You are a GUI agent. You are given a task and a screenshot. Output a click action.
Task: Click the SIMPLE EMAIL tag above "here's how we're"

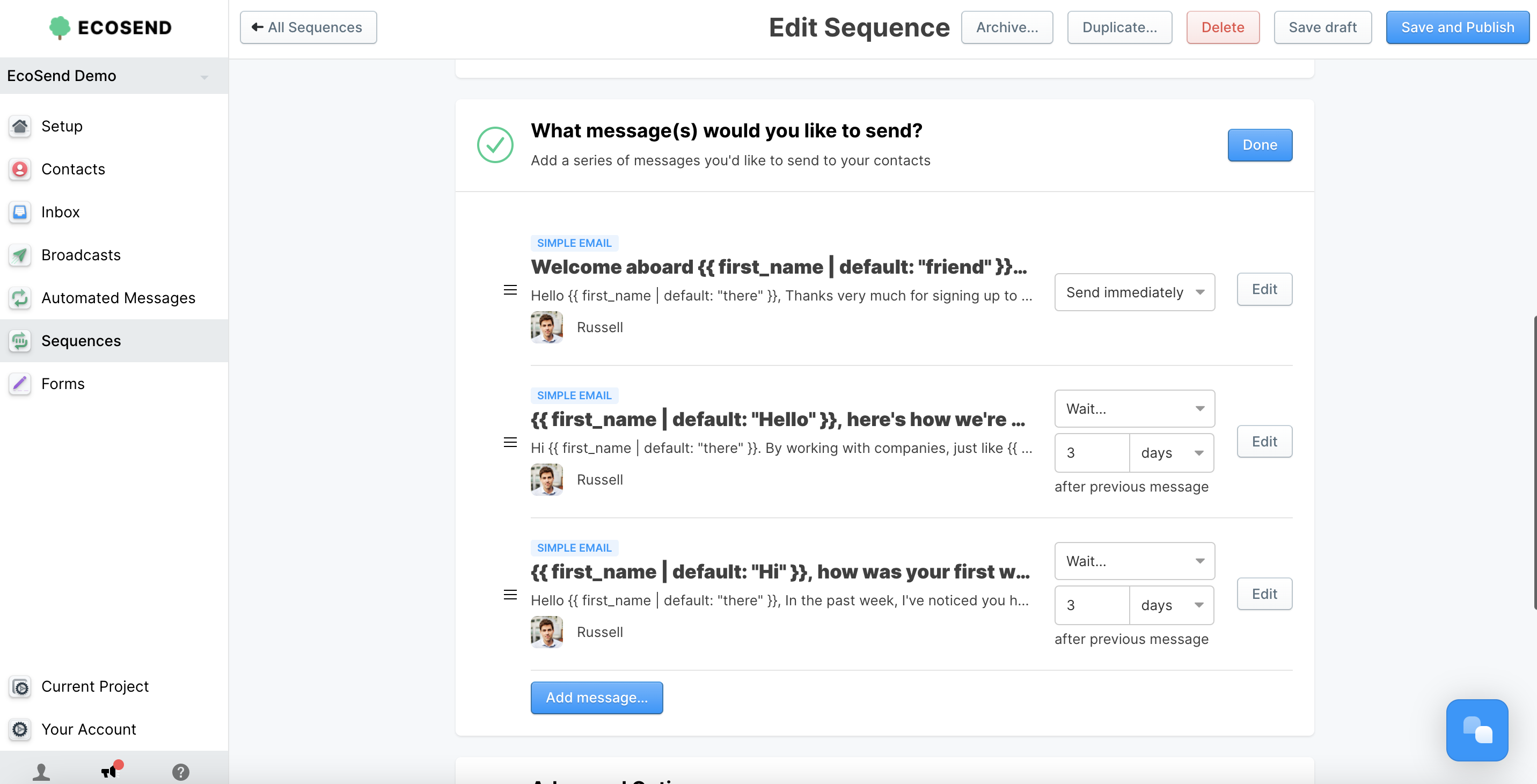click(574, 395)
